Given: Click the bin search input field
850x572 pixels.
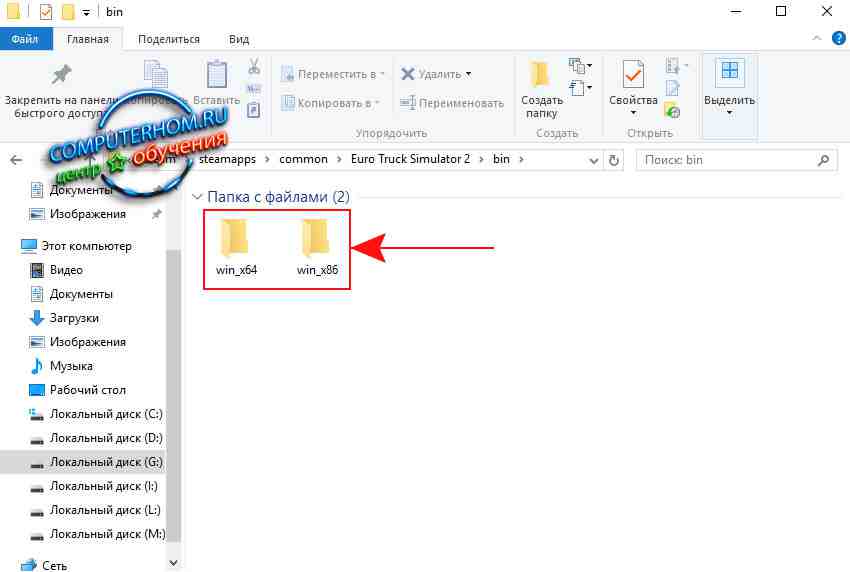Looking at the screenshot, I should click(x=725, y=159).
